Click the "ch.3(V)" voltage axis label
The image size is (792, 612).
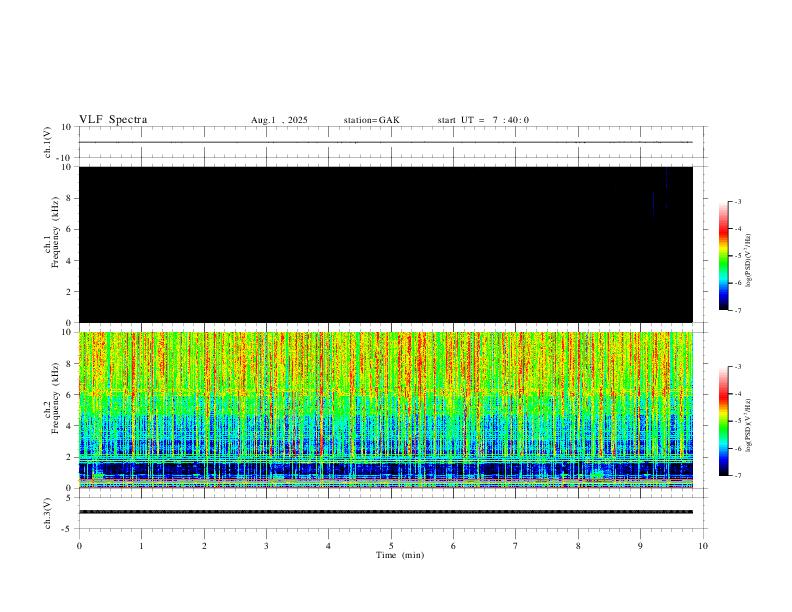click(48, 514)
